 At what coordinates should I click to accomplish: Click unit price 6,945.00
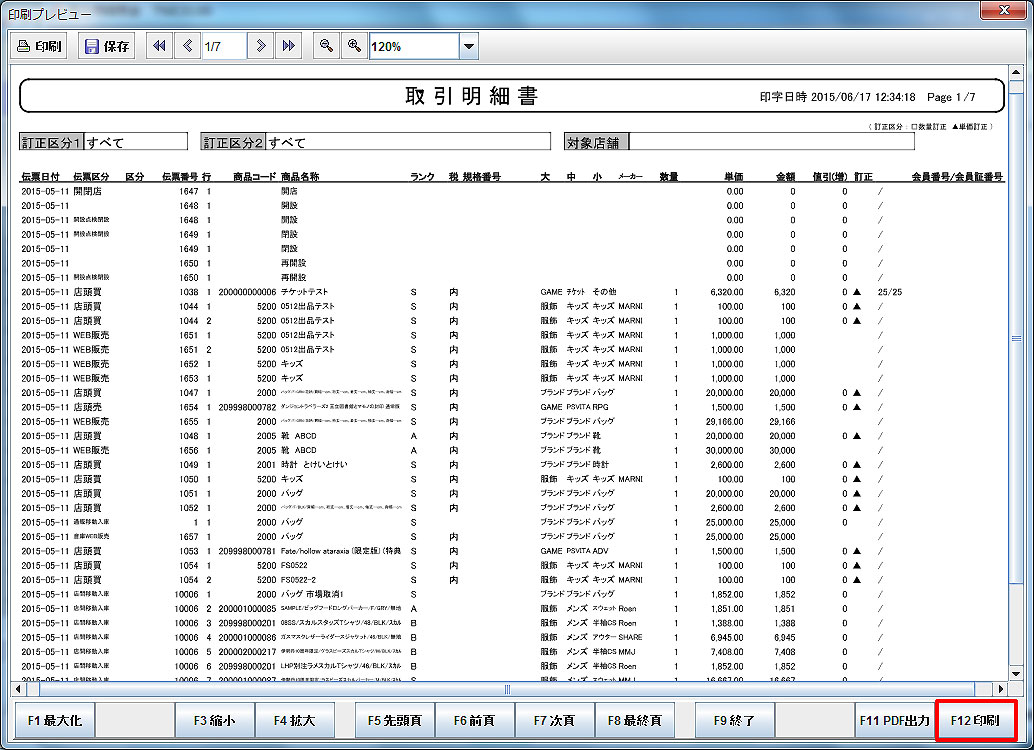[x=727, y=637]
